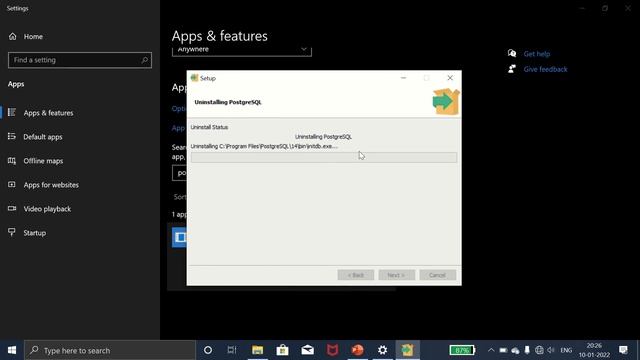
Task: Click Apps & features list icon in sidebar
Action: tap(12, 112)
